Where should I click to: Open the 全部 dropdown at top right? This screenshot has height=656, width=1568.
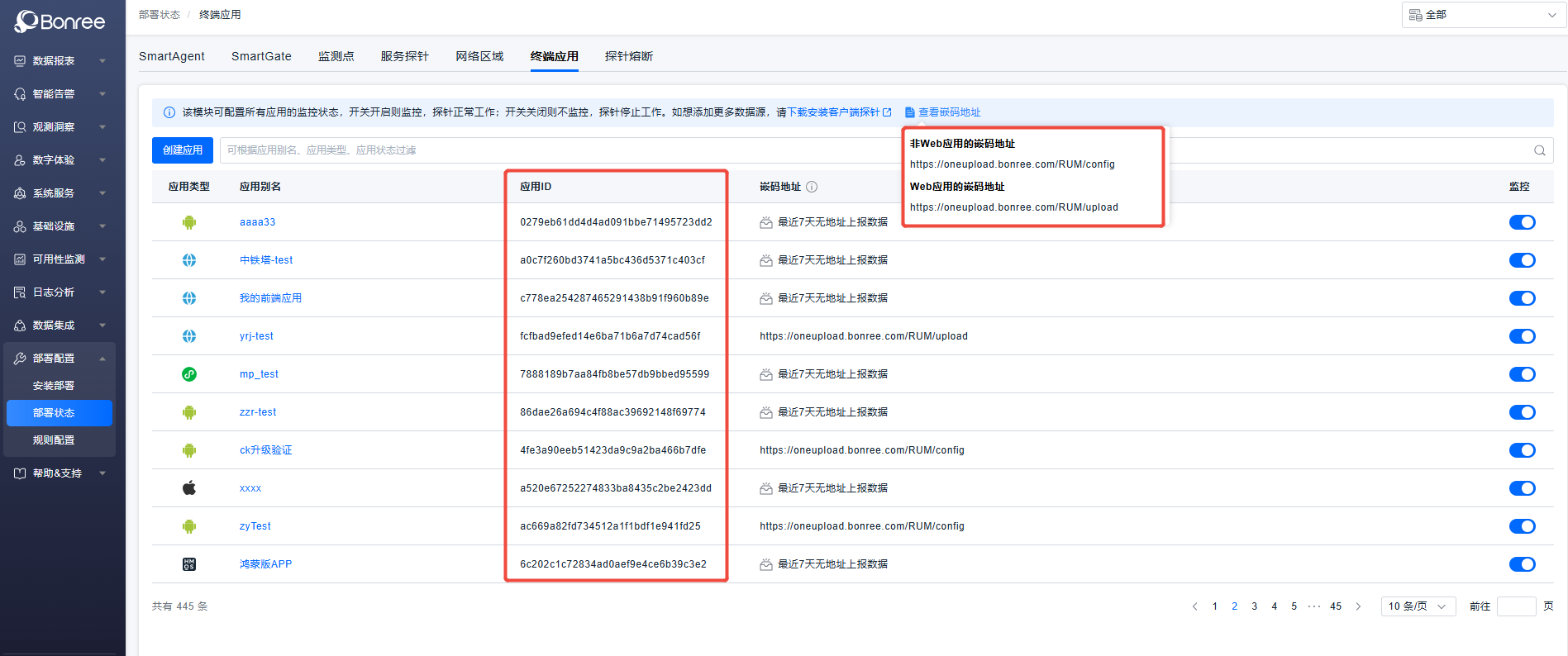coord(1483,15)
